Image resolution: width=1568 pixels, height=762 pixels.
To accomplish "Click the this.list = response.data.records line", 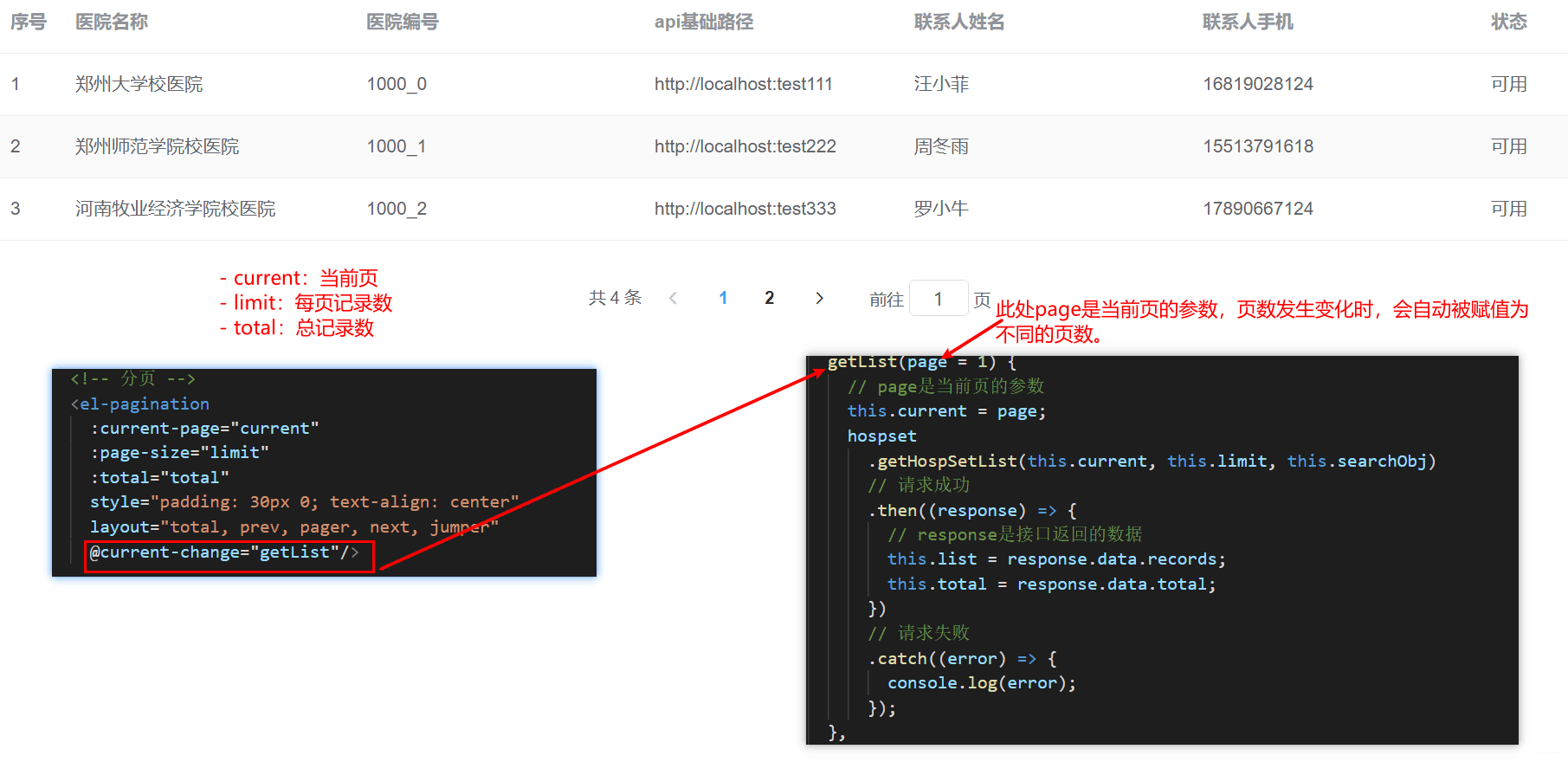I will point(1056,559).
